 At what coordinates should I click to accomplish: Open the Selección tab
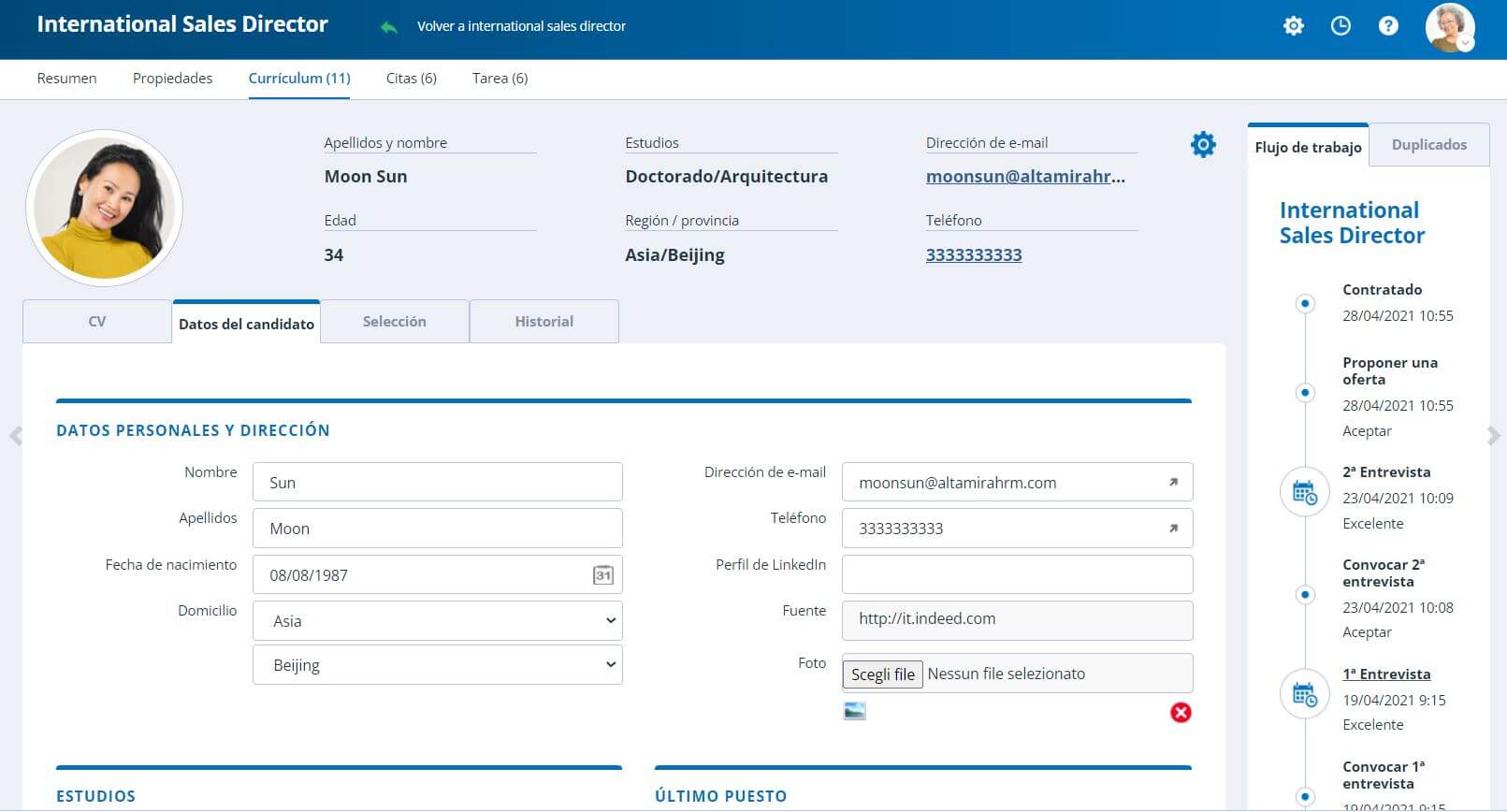(x=394, y=321)
